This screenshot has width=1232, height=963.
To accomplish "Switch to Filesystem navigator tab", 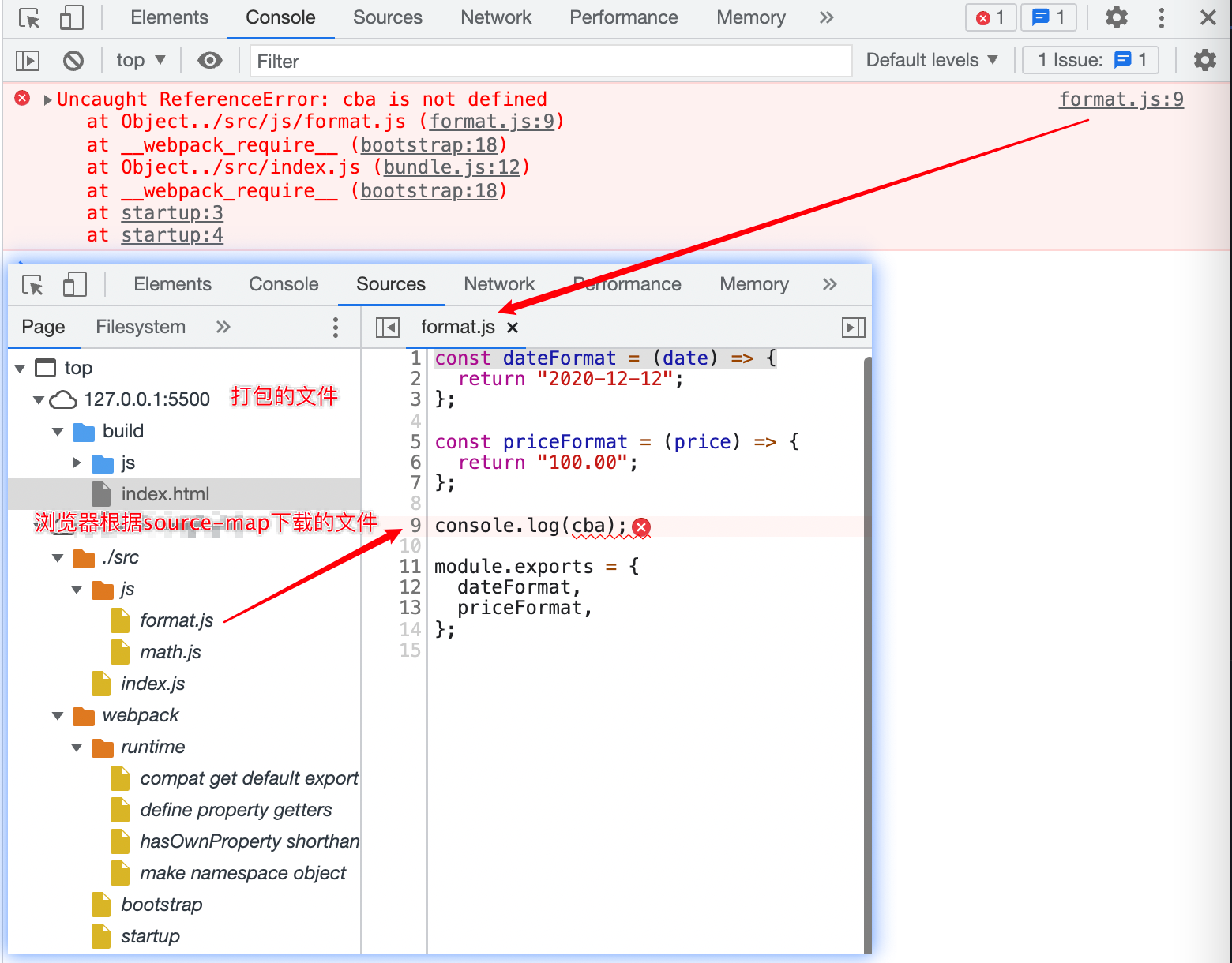I will (x=141, y=327).
